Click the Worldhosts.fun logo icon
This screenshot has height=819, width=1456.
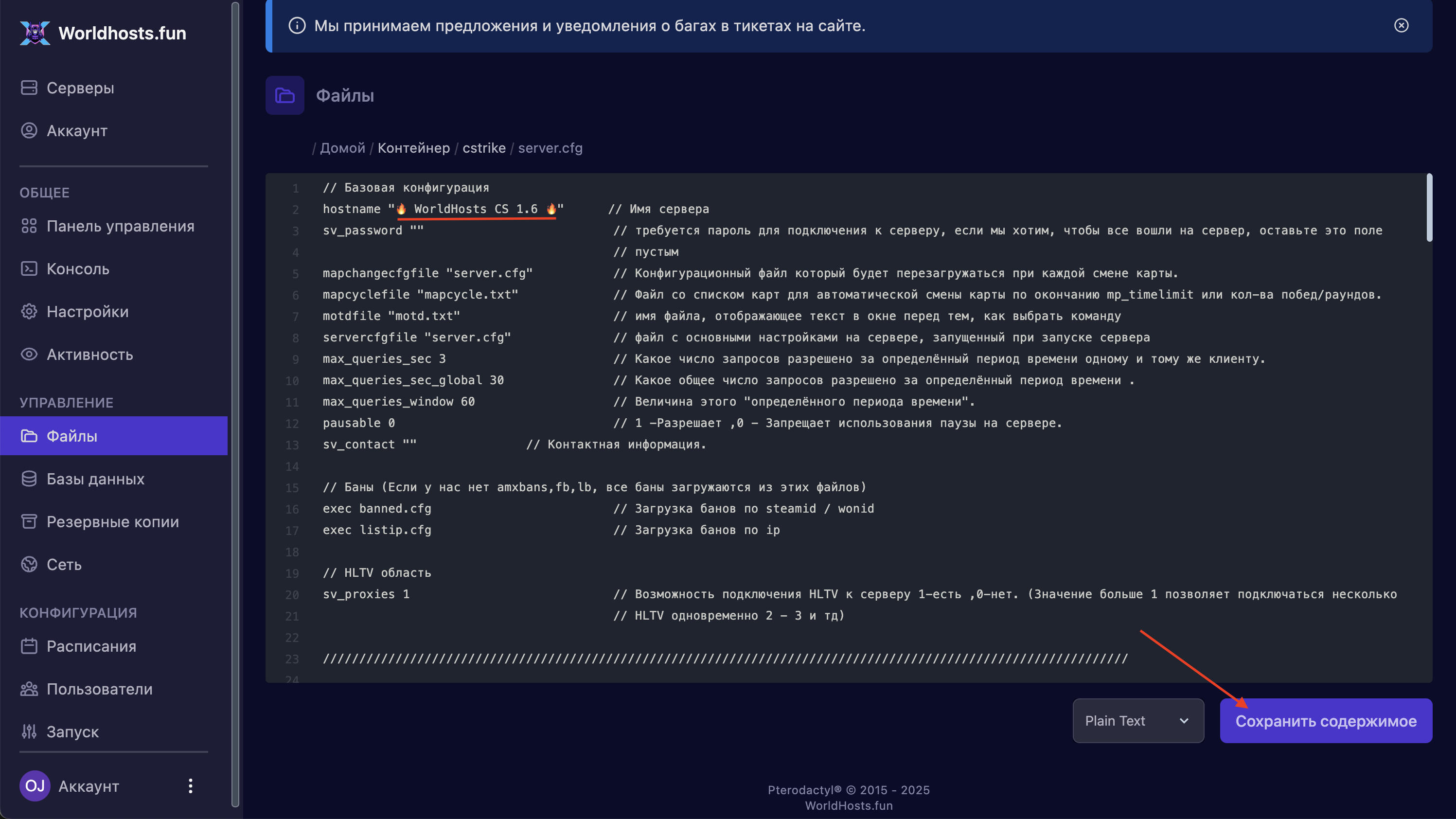click(35, 33)
